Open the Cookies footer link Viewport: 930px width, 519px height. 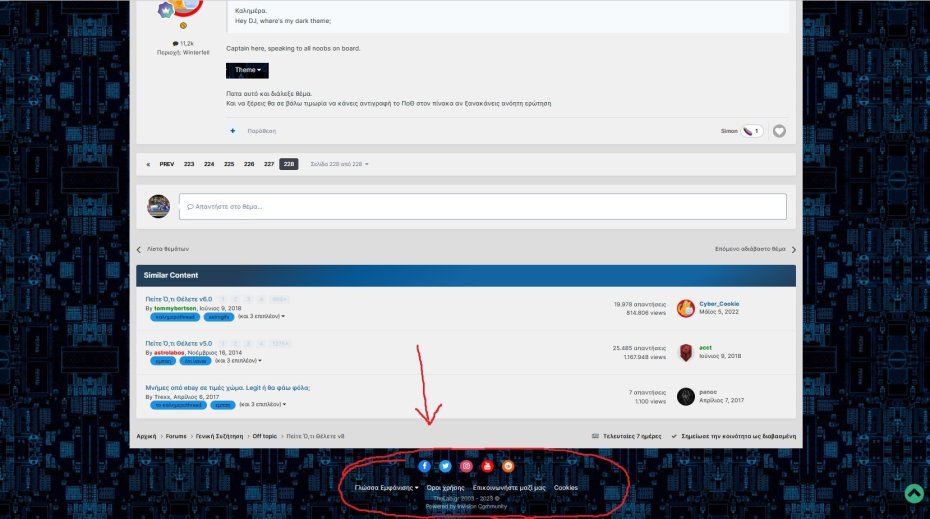[566, 488]
